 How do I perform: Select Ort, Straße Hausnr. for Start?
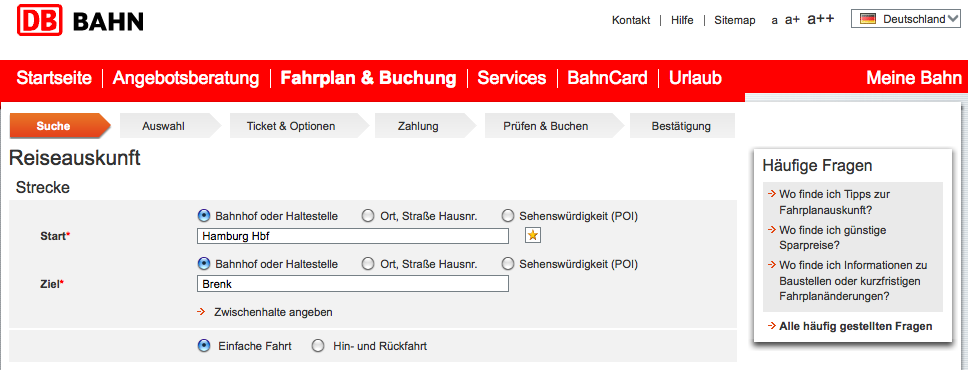(368, 216)
